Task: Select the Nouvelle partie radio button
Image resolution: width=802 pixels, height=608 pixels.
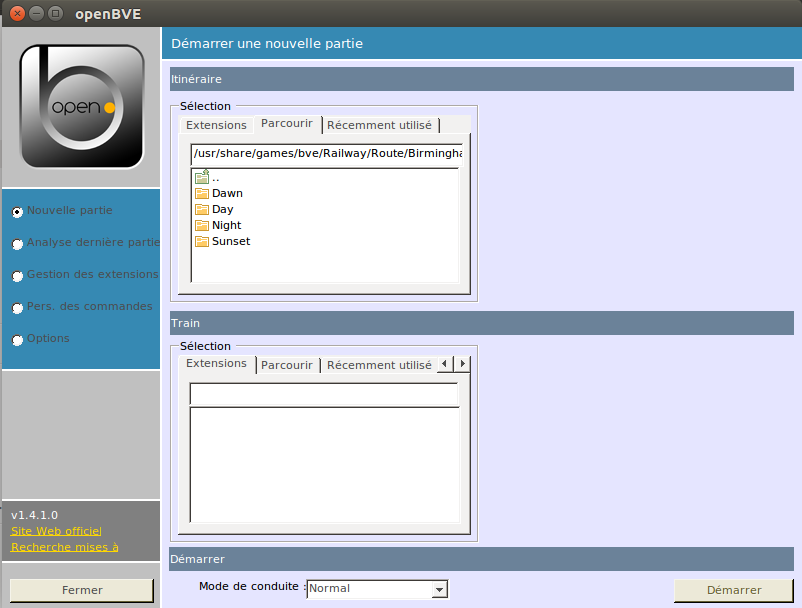Action: coord(16,211)
